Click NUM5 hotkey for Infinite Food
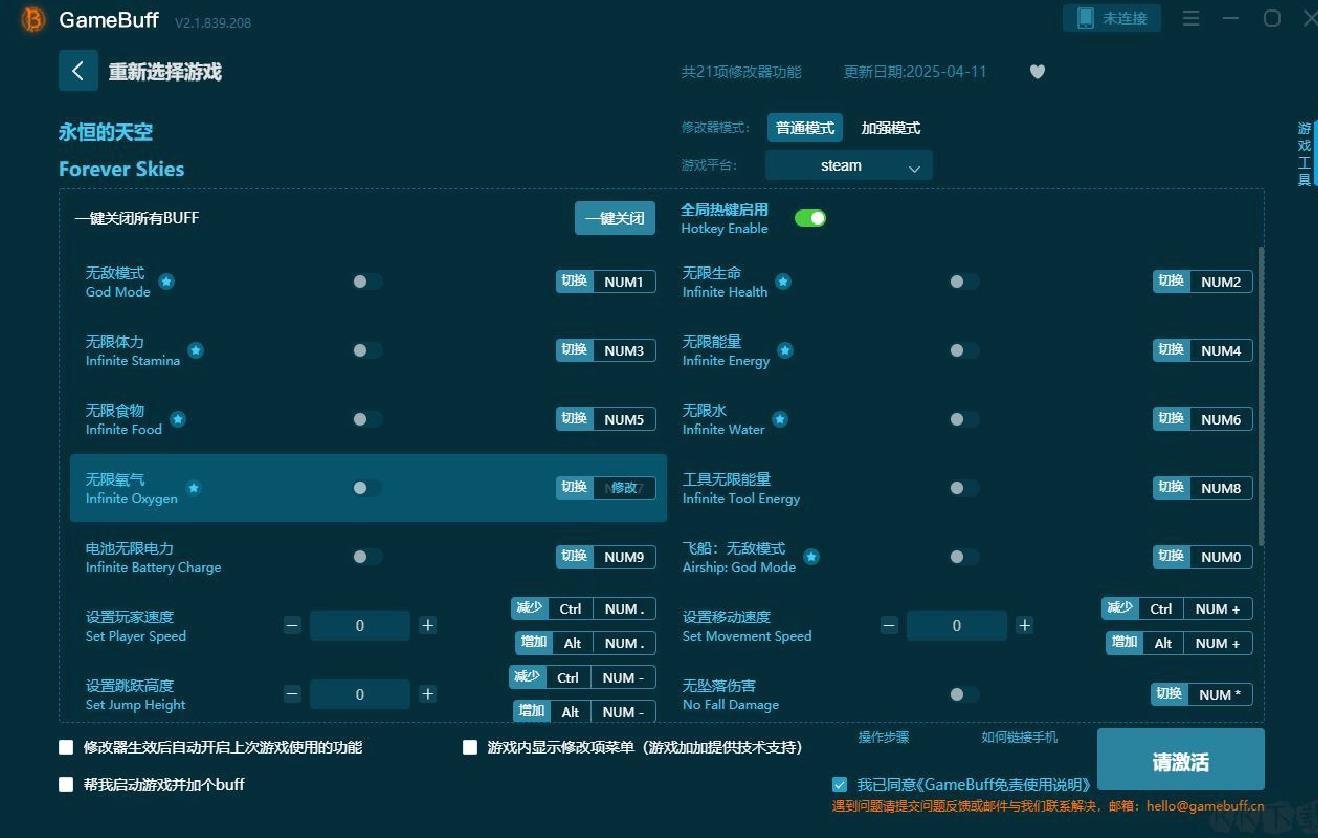This screenshot has height=838, width=1318. tap(624, 420)
